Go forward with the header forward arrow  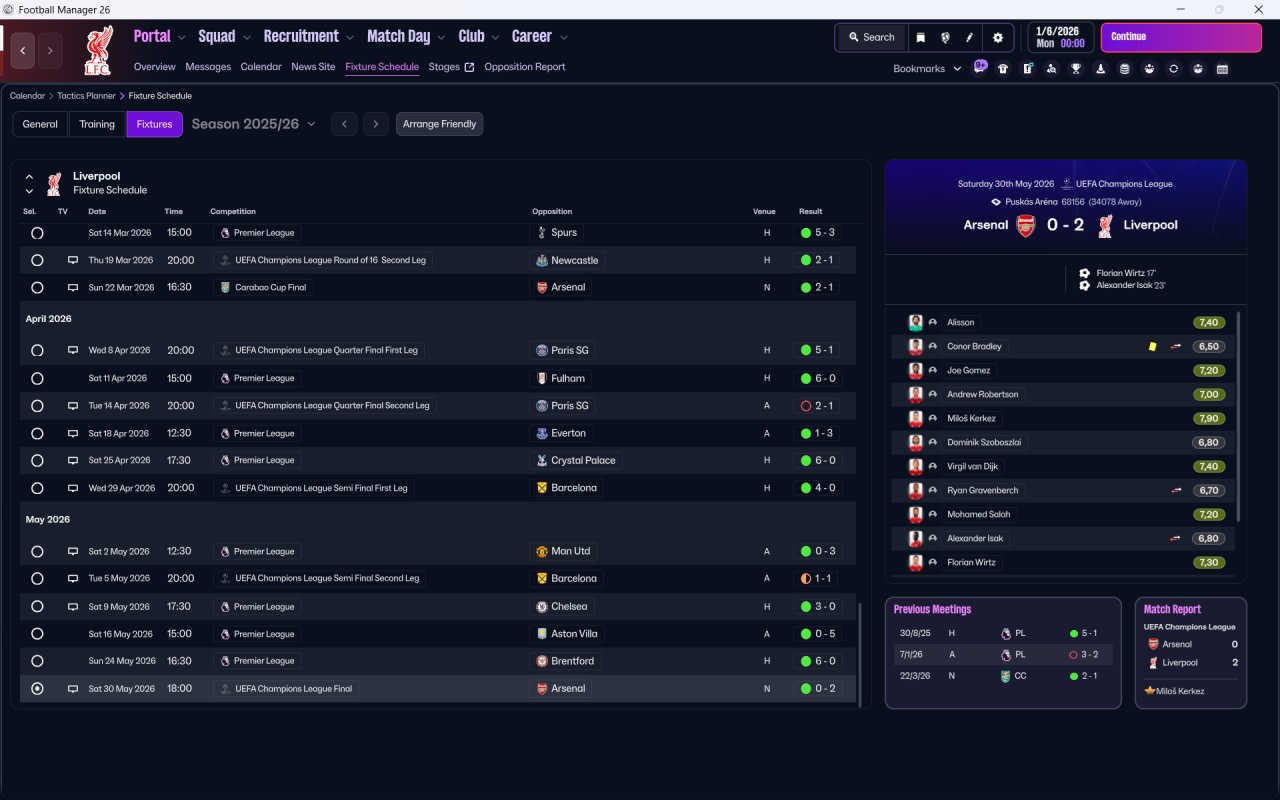click(50, 50)
